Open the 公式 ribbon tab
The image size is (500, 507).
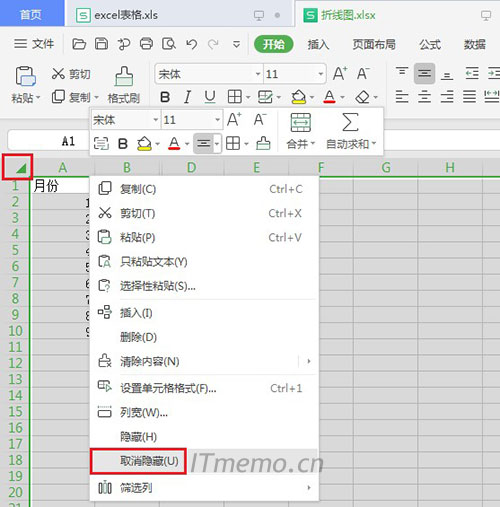(x=430, y=44)
